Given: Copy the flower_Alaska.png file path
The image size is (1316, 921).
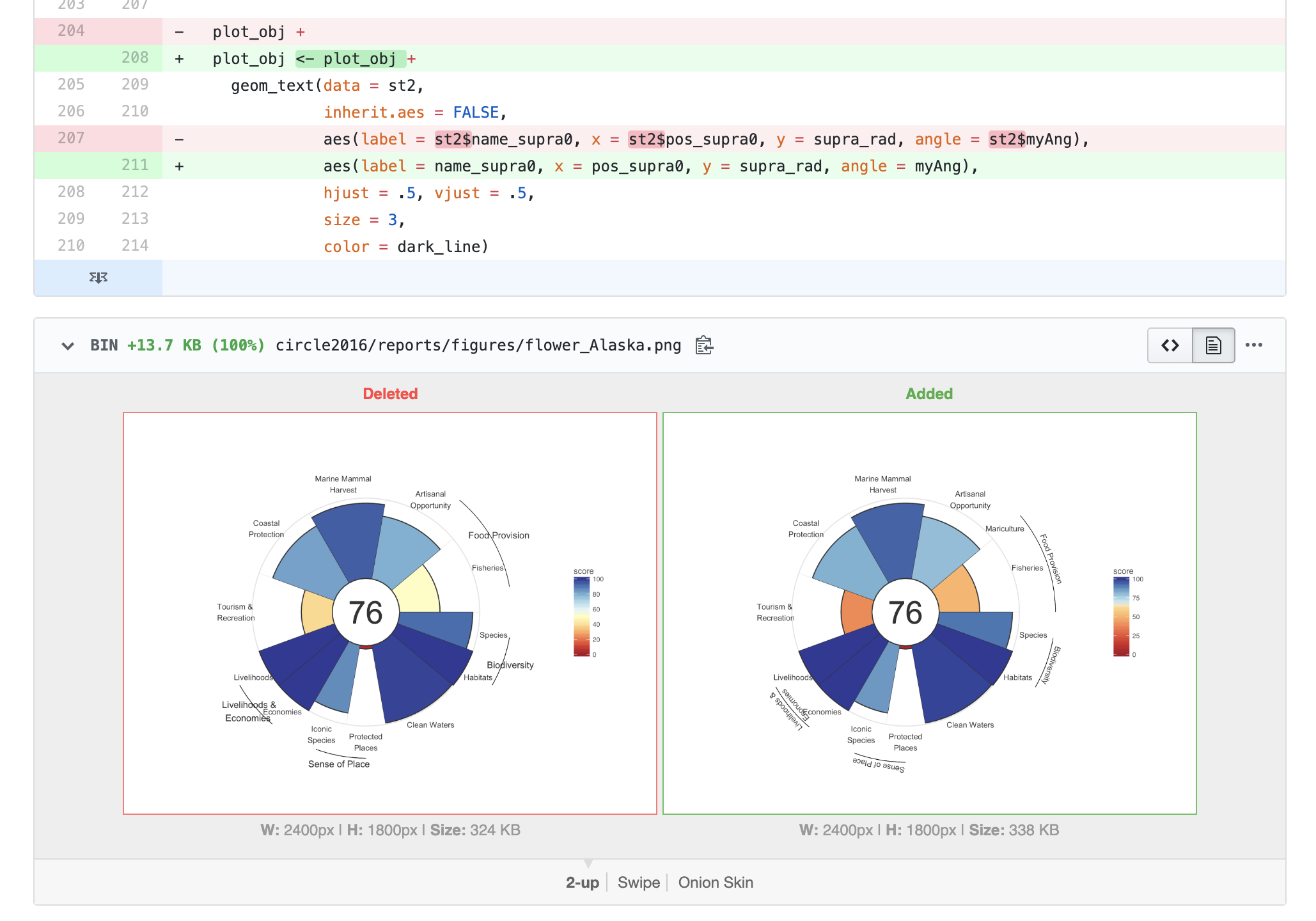Looking at the screenshot, I should pos(704,345).
